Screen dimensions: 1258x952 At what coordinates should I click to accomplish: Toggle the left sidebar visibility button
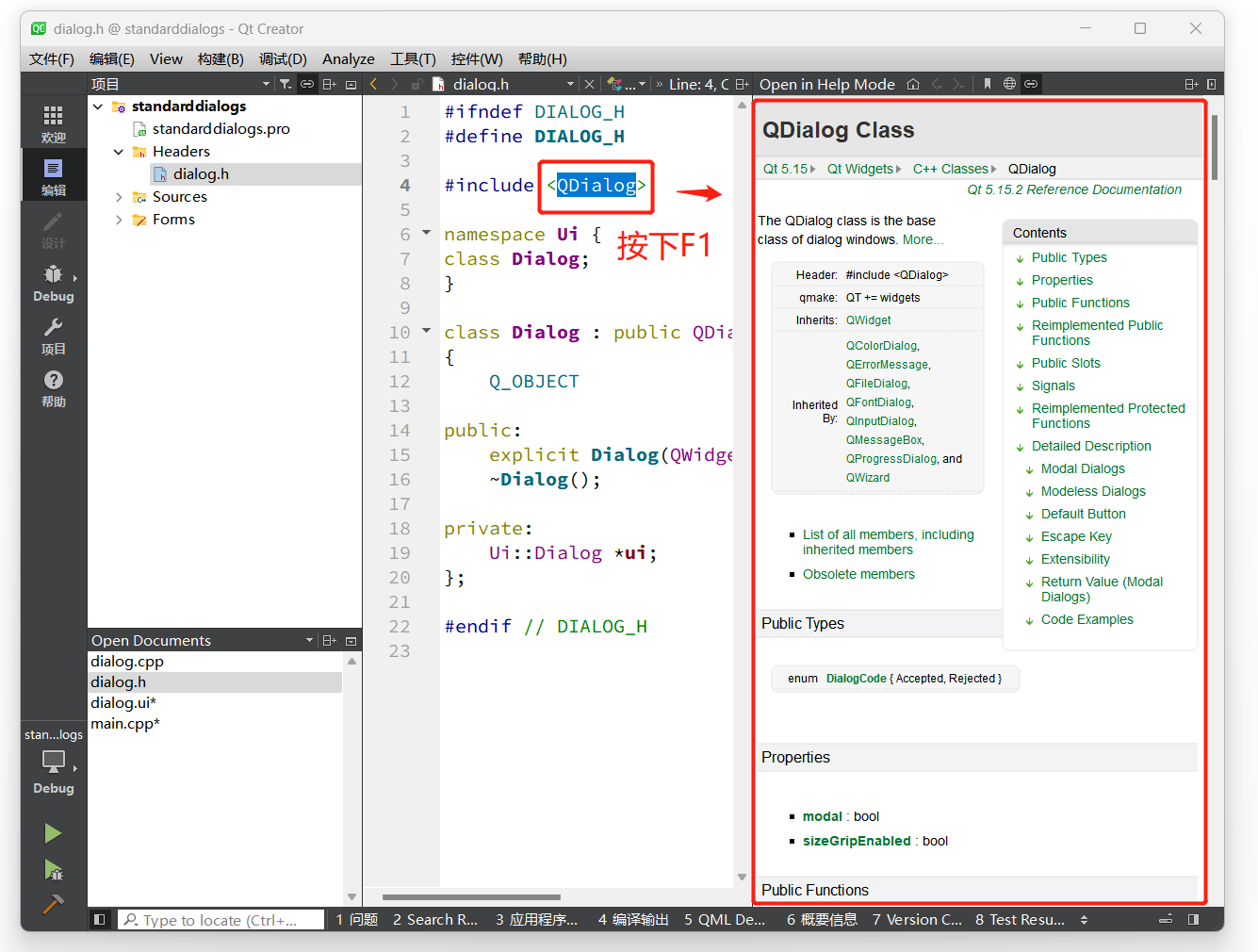tap(99, 920)
